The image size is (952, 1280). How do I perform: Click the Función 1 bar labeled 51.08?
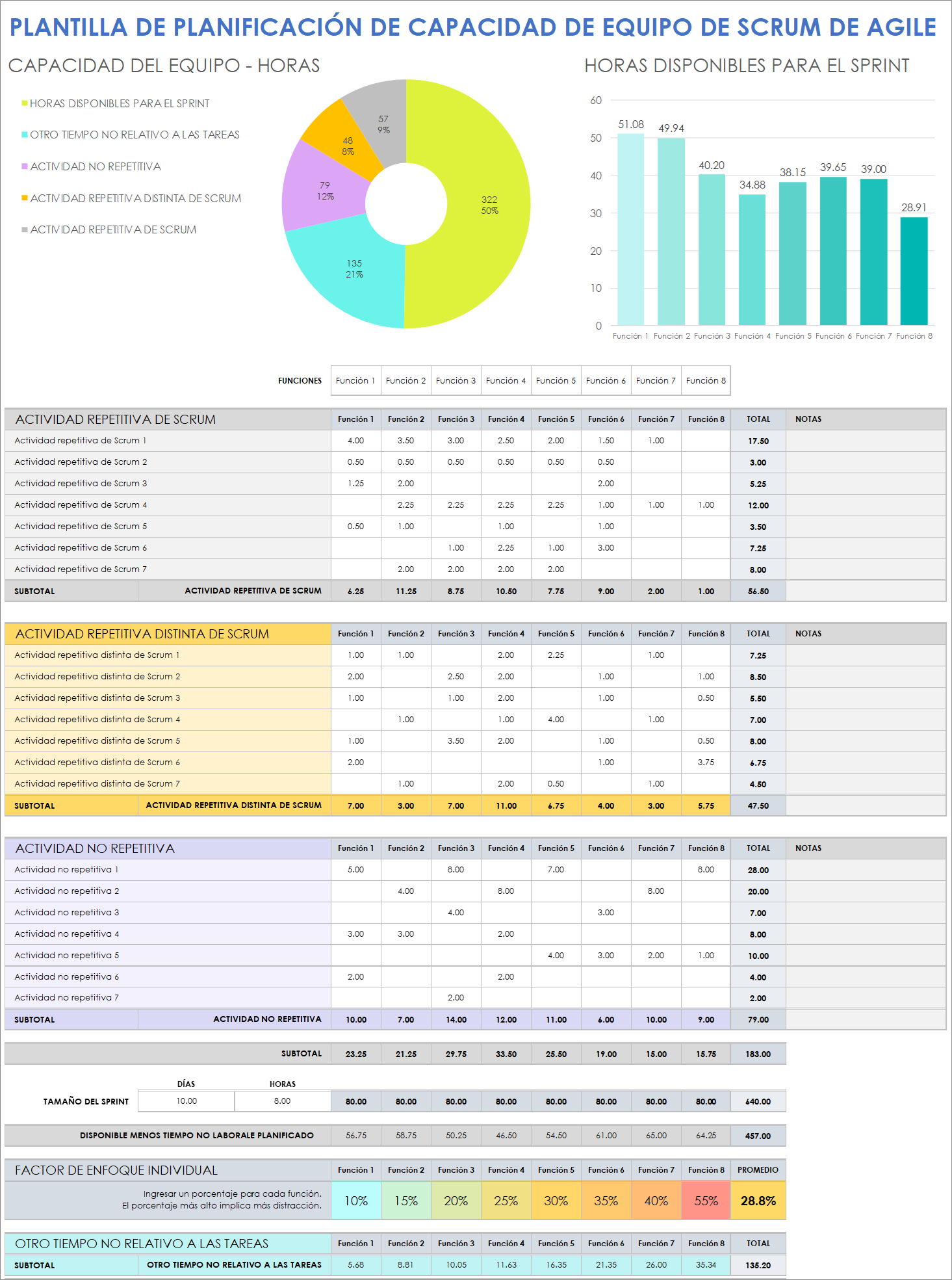click(x=630, y=229)
